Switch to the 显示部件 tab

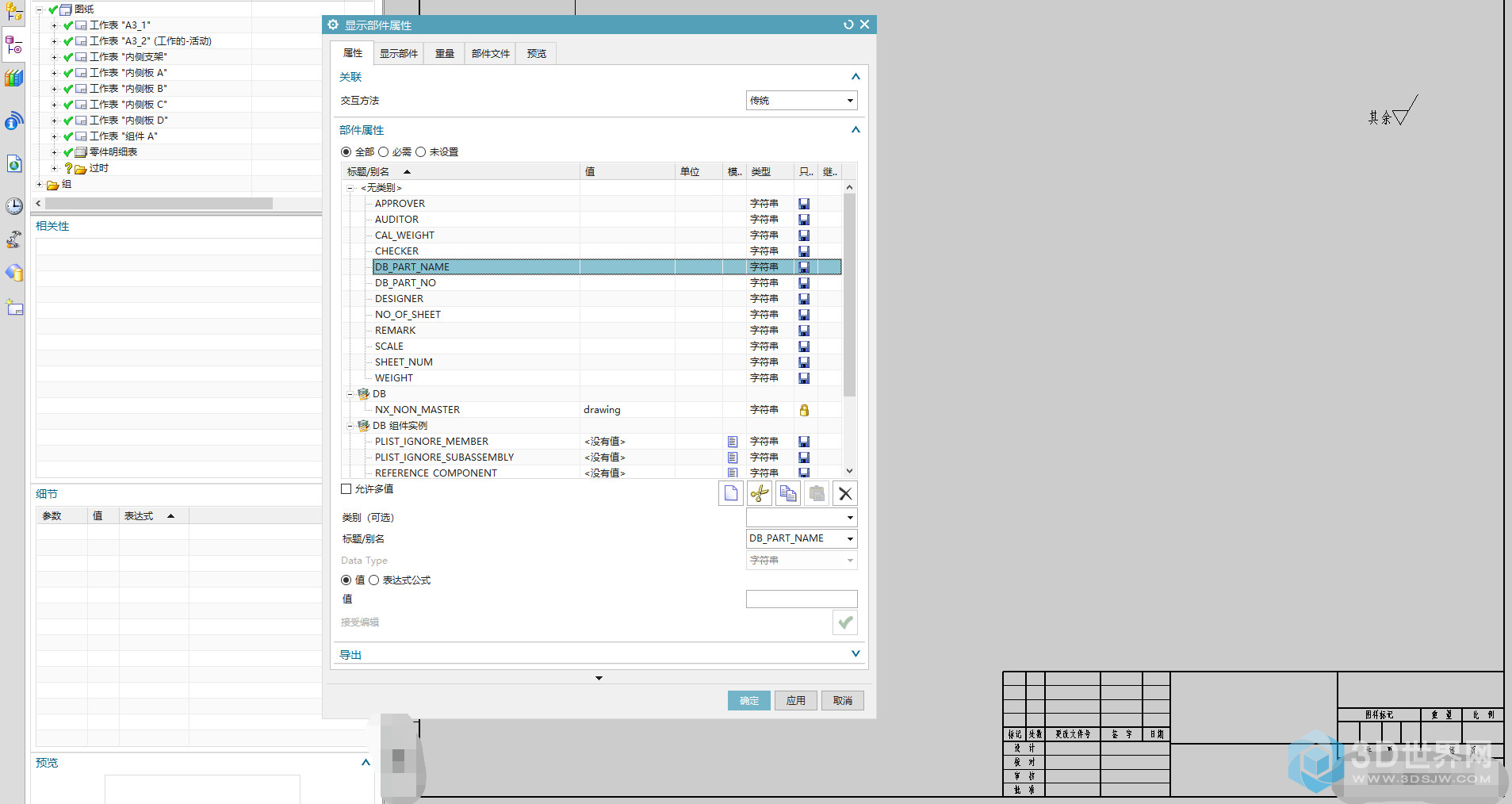pos(399,54)
